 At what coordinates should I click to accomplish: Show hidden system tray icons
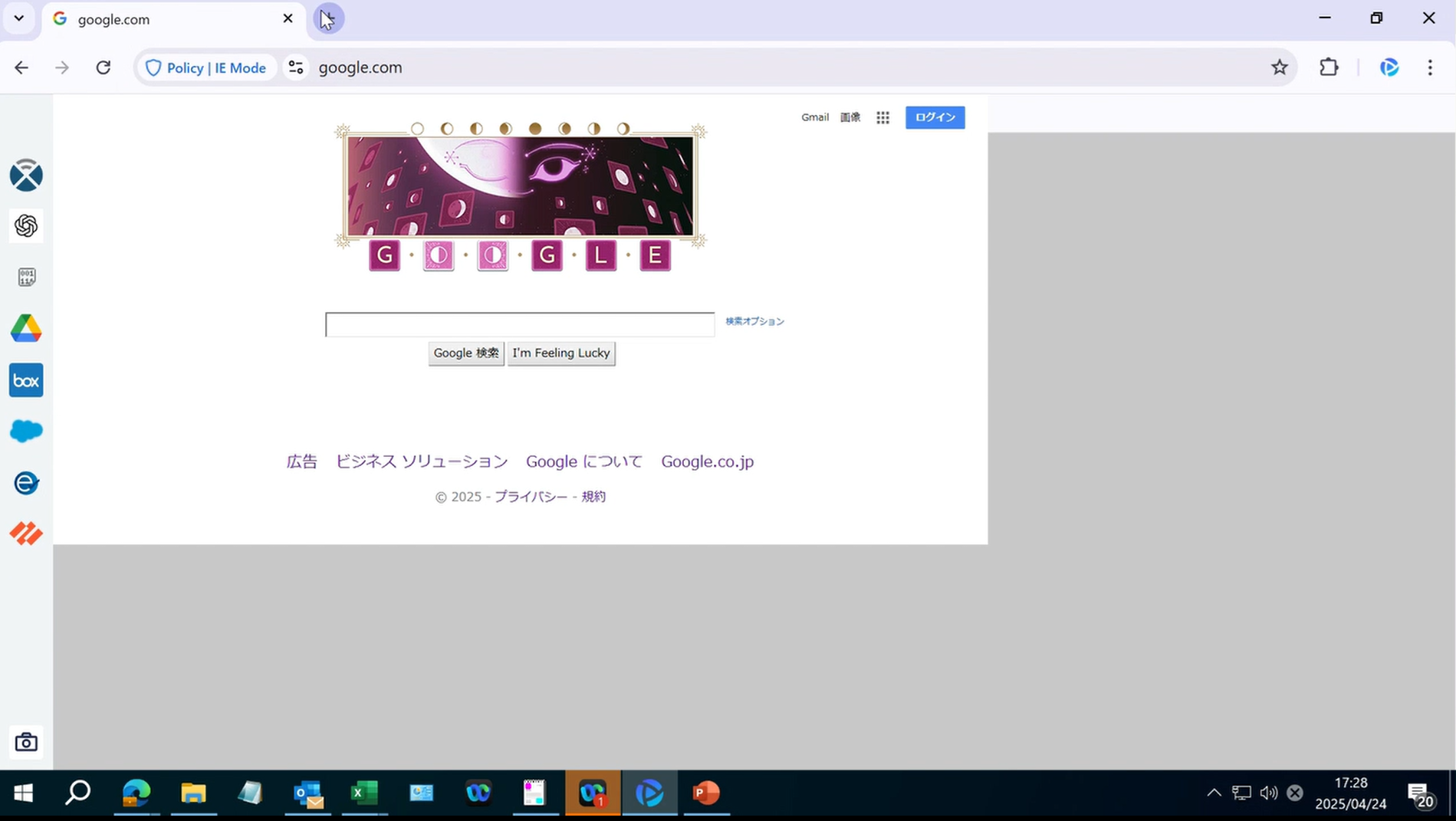click(x=1214, y=793)
